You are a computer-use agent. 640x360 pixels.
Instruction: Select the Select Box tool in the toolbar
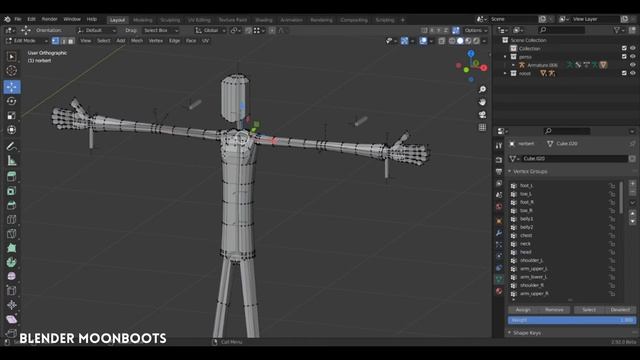click(11, 57)
